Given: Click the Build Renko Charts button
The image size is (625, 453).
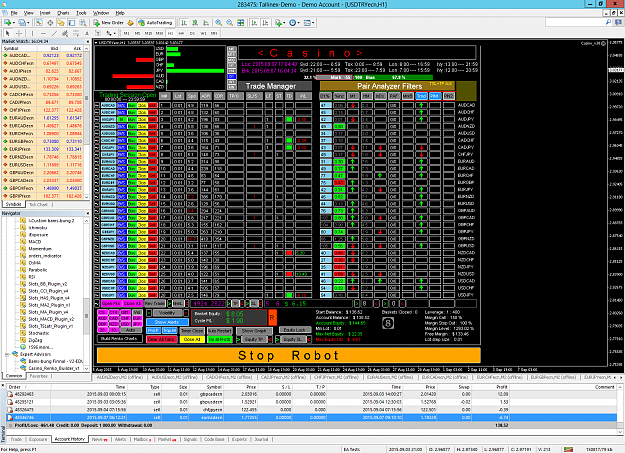Looking at the screenshot, I should (x=119, y=339).
